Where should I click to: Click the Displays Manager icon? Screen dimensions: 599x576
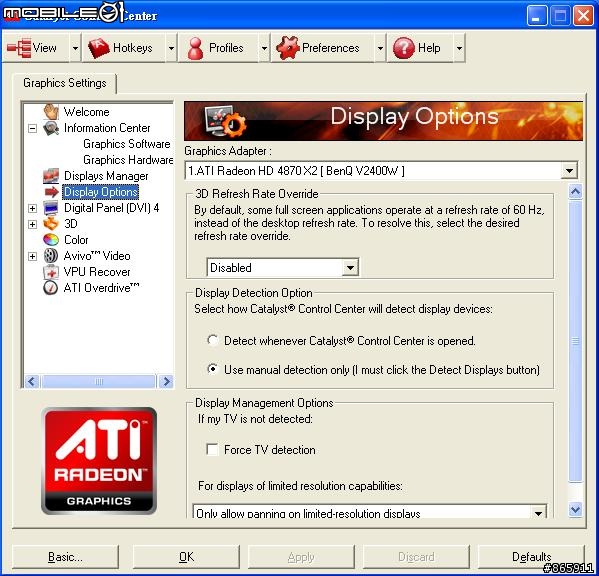point(51,176)
